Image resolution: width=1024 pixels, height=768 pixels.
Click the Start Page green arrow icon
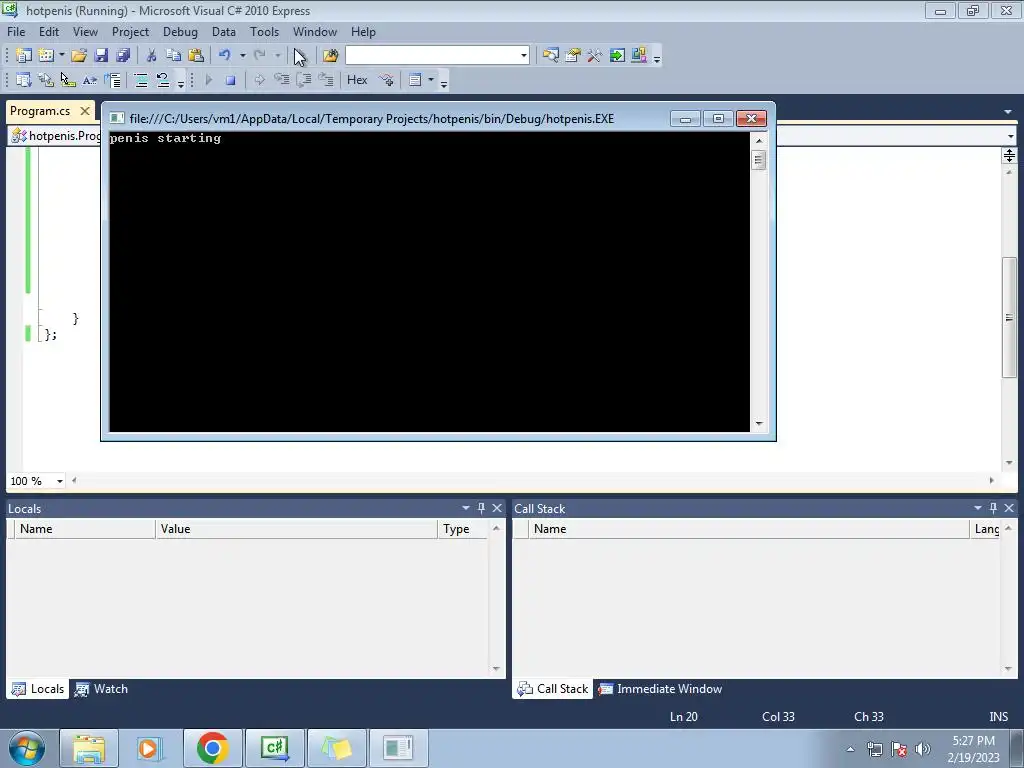coord(616,56)
